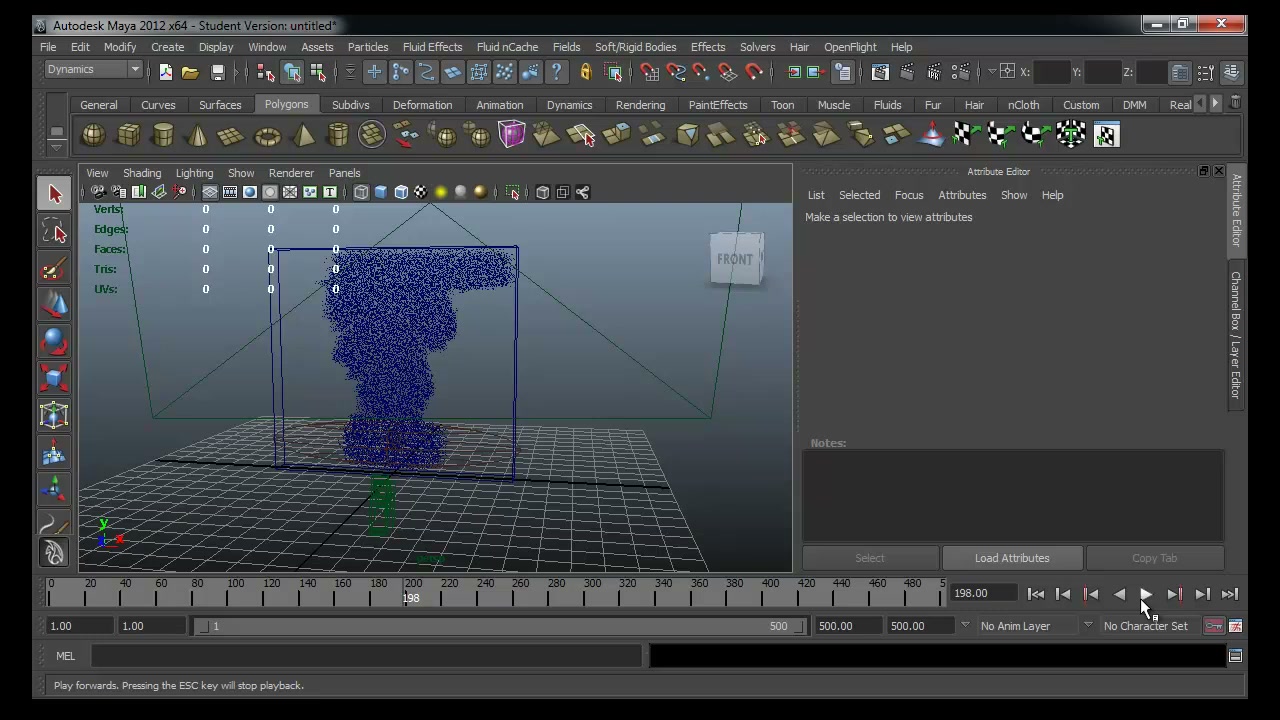Click the yellow lock icon in status line
This screenshot has height=720, width=1280.
586,72
